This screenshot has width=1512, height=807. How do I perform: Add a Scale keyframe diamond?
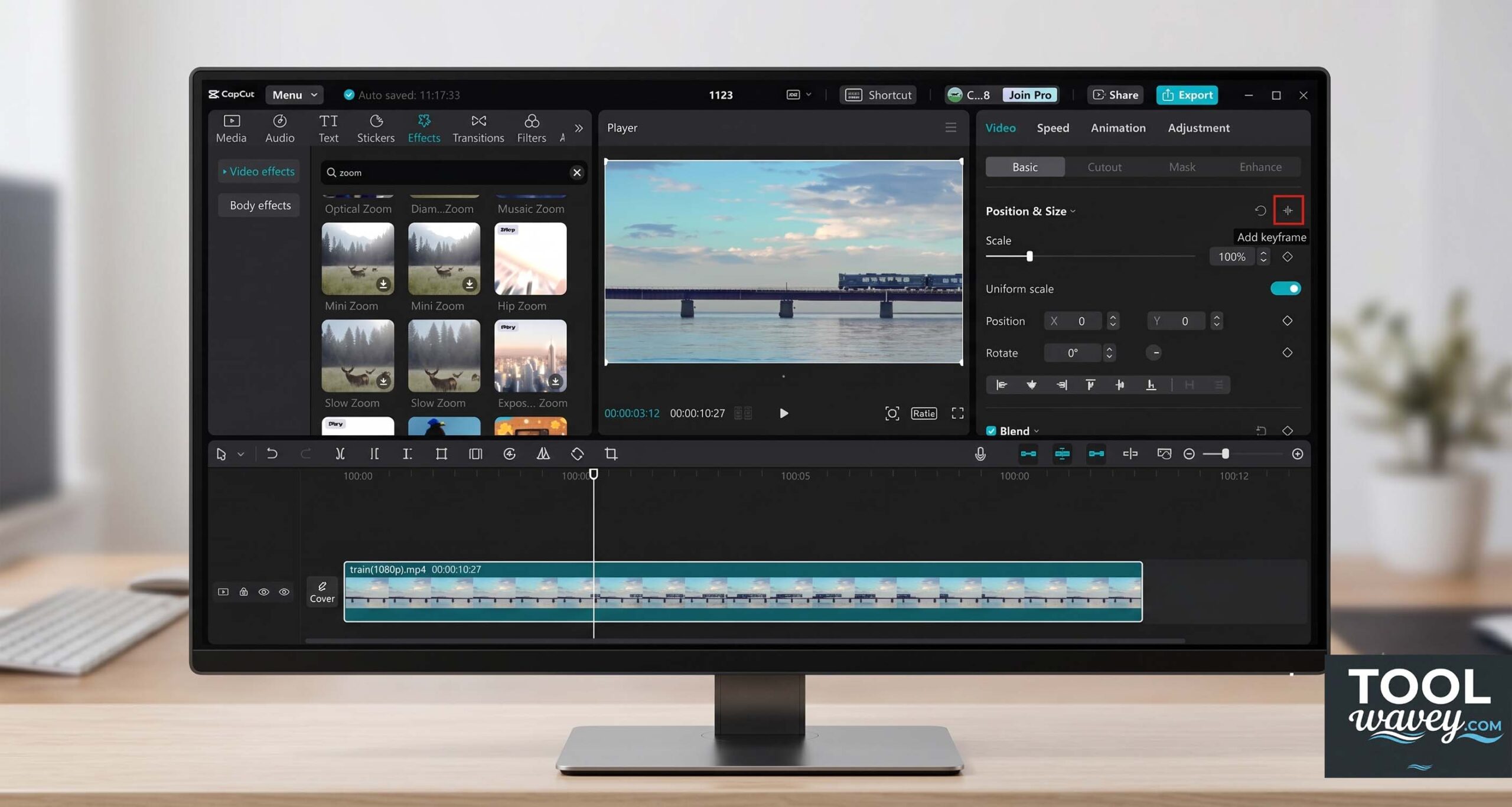pyautogui.click(x=1288, y=257)
